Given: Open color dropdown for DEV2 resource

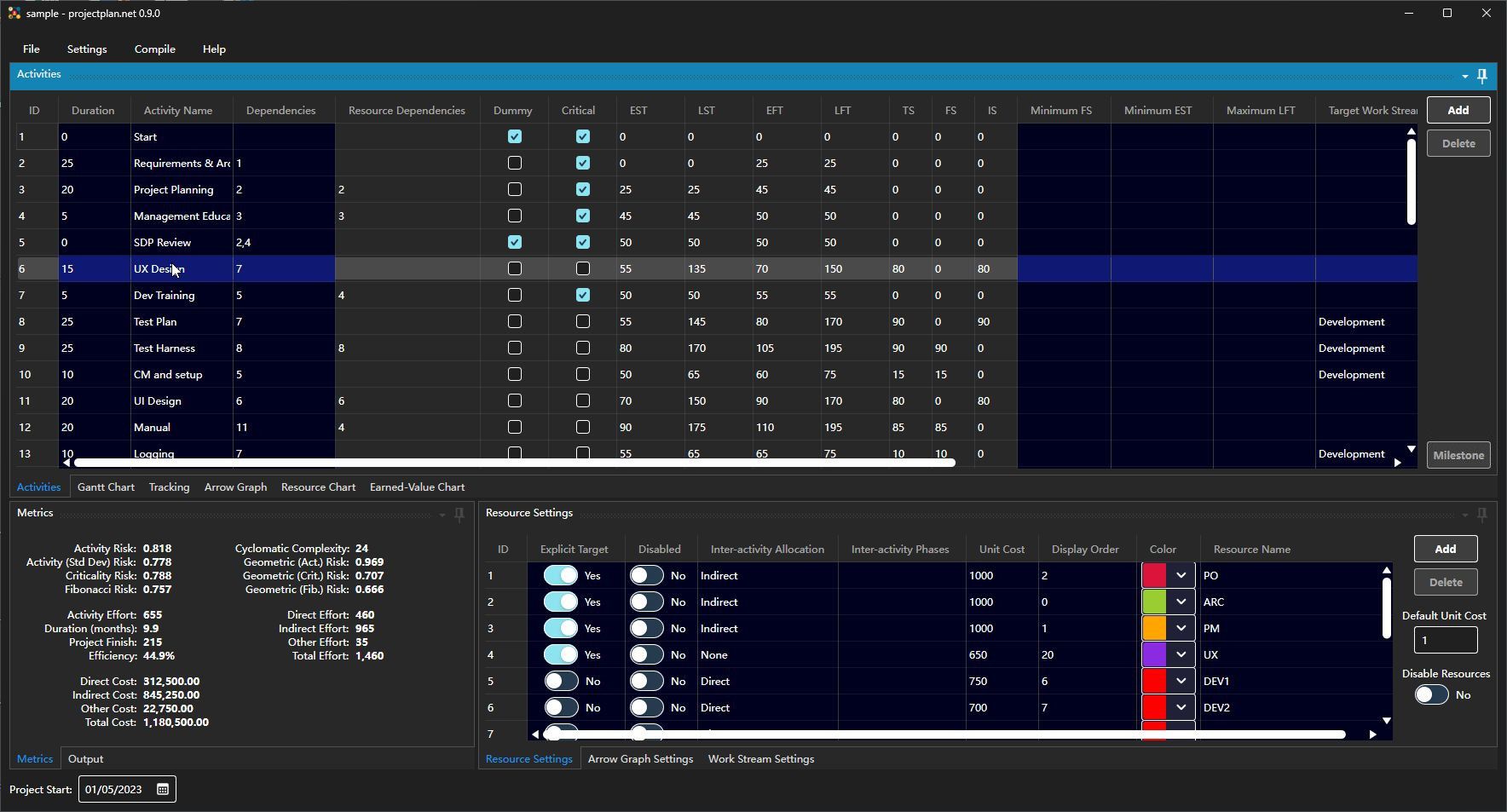Looking at the screenshot, I should click(1181, 707).
